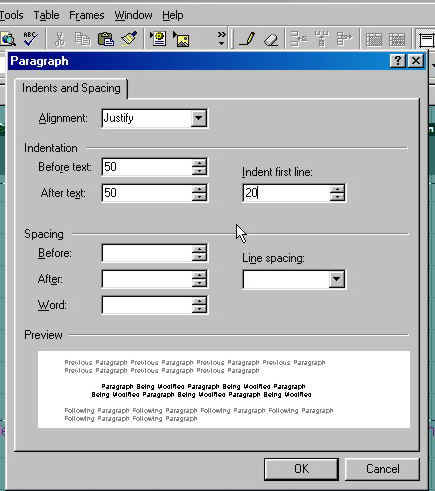
Task: Click the Delete Cells table icon
Action: pos(344,39)
